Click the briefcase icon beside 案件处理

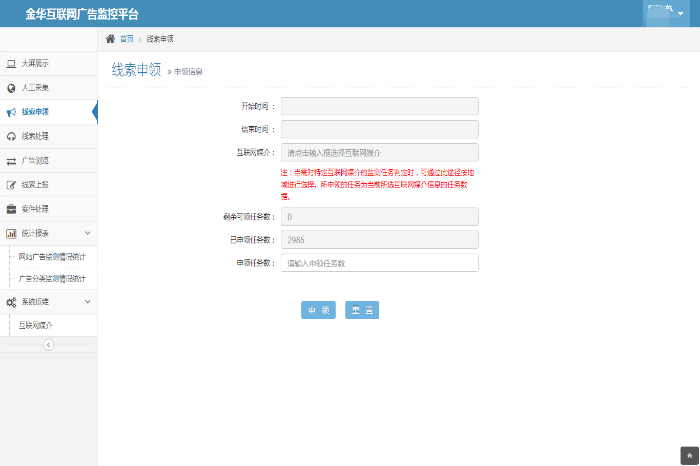click(11, 209)
